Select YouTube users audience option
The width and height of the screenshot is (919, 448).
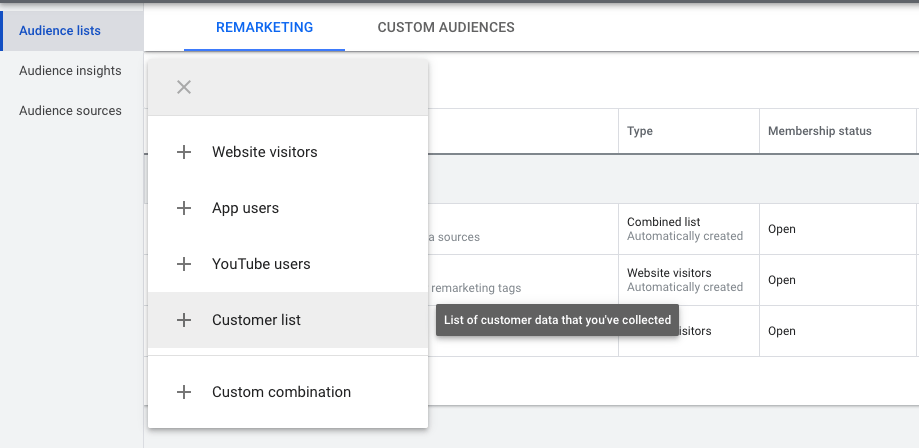tap(261, 264)
